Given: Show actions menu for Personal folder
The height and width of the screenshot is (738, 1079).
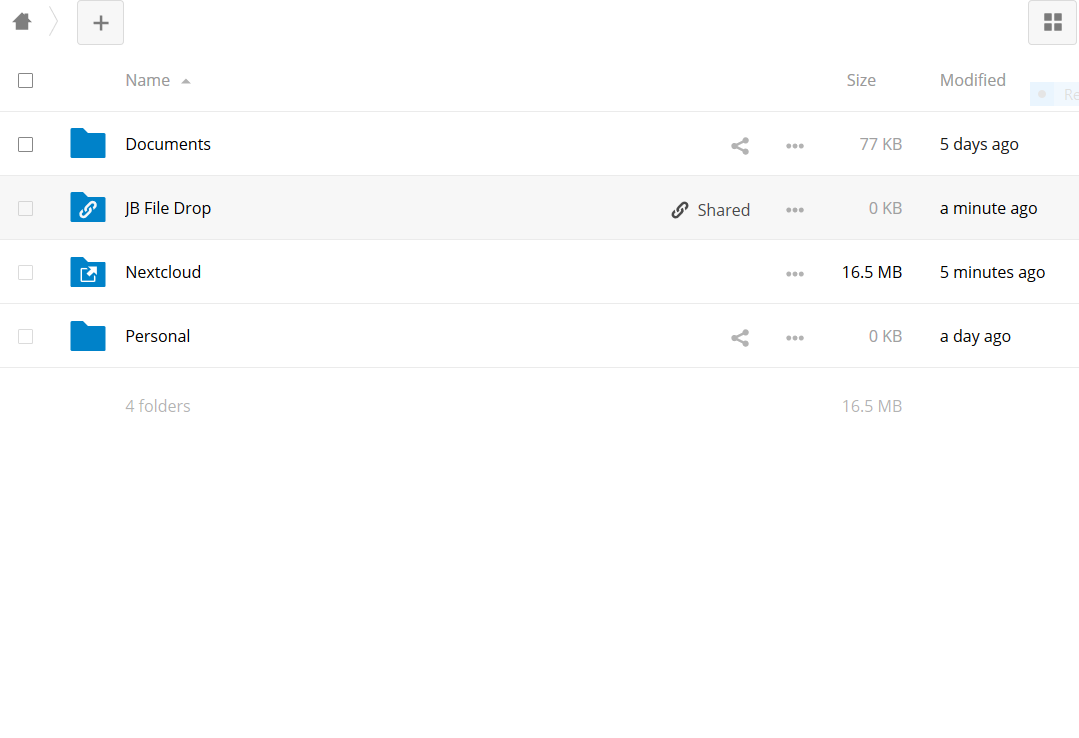Looking at the screenshot, I should click(795, 337).
